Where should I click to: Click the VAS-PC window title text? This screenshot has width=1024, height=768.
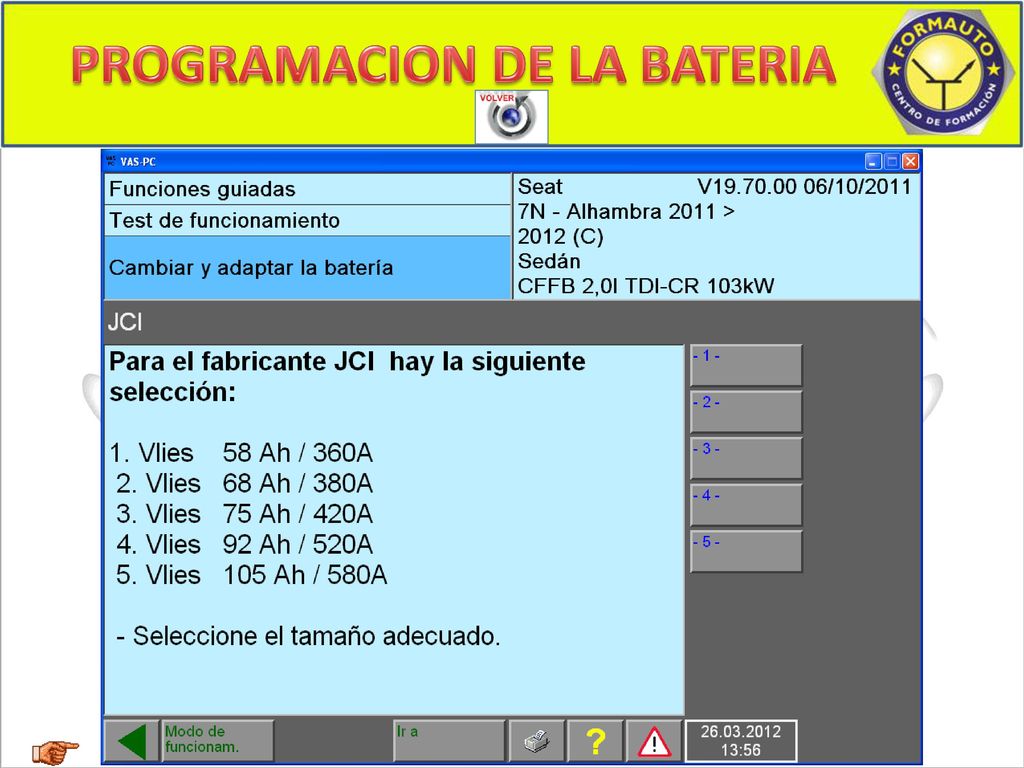point(138,161)
